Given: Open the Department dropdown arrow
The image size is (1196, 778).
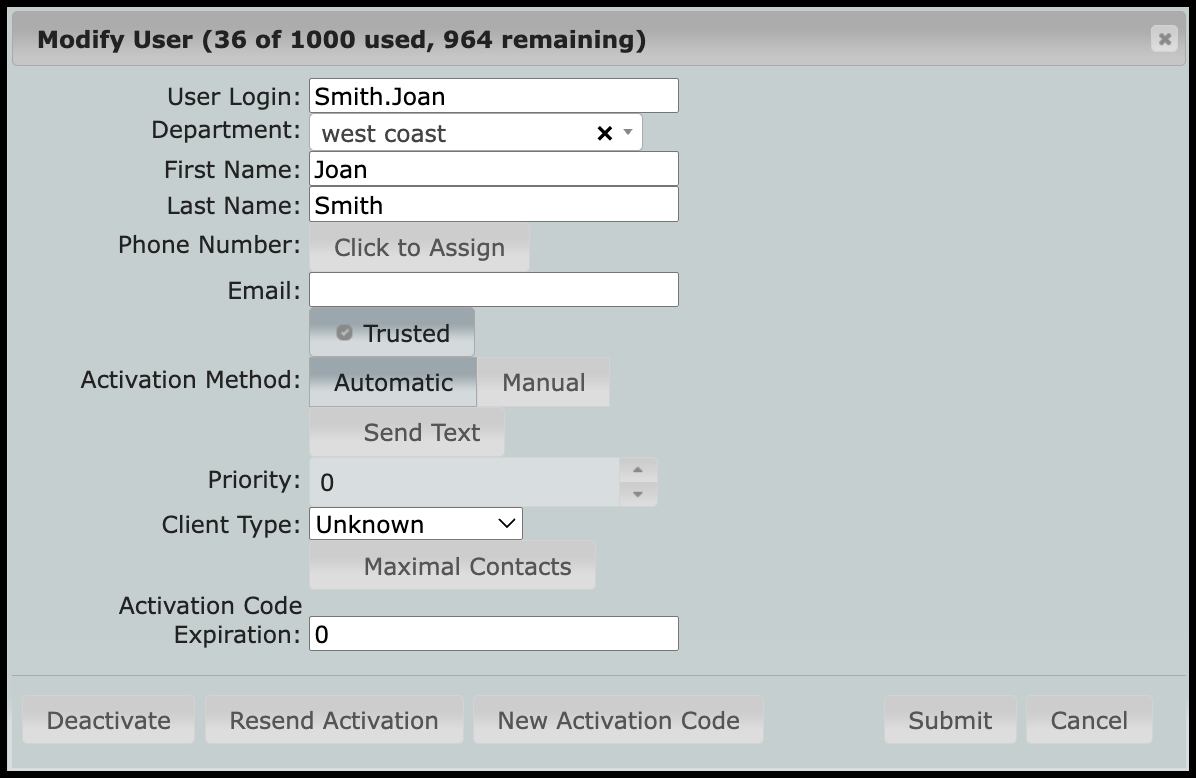Looking at the screenshot, I should pyautogui.click(x=628, y=132).
